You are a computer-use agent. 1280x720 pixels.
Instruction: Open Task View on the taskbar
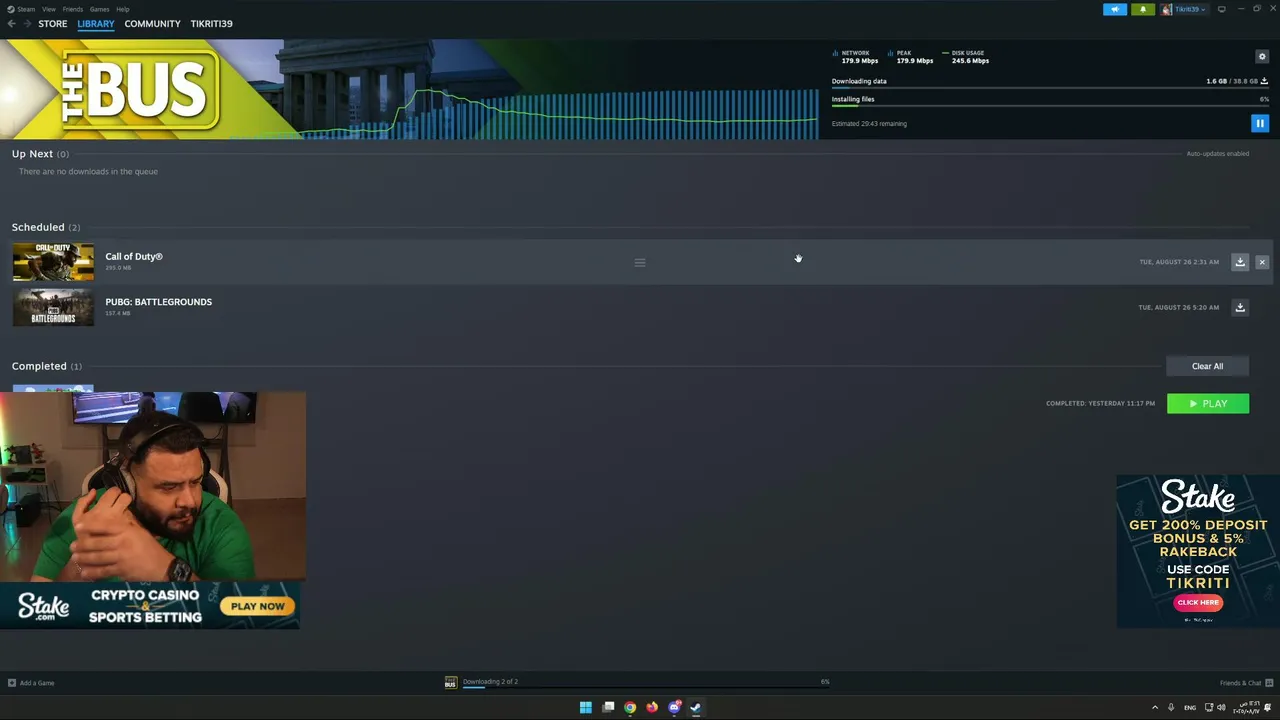coord(608,708)
